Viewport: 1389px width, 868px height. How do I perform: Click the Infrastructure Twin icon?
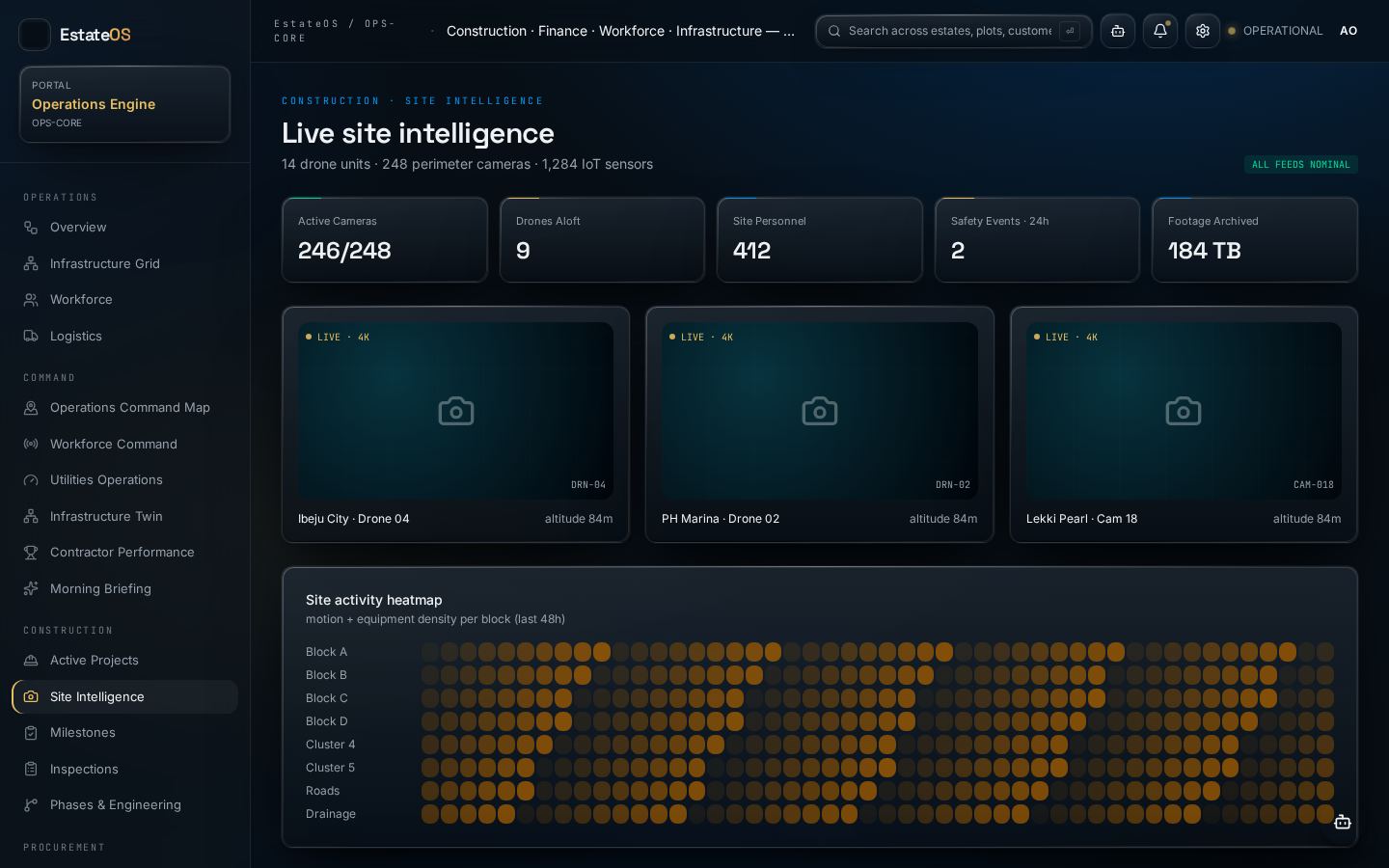[x=31, y=516]
